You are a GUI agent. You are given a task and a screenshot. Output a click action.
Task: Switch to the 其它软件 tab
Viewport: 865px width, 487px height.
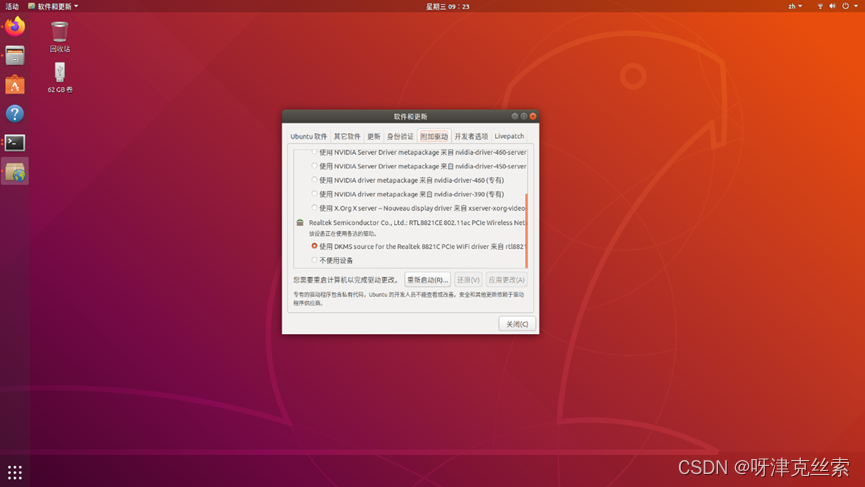[347, 136]
